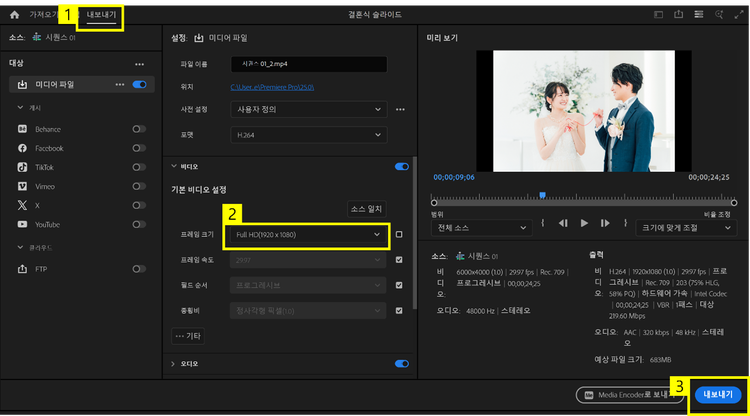750x416 pixels.
Task: Open 미디어 파일 row options dots
Action: [120, 85]
